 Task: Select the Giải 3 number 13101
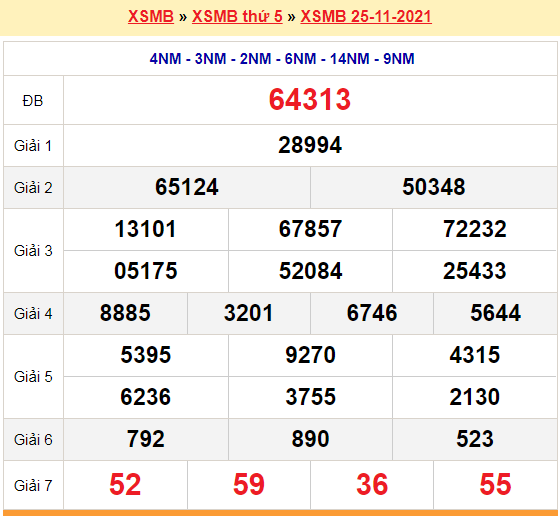[145, 229]
